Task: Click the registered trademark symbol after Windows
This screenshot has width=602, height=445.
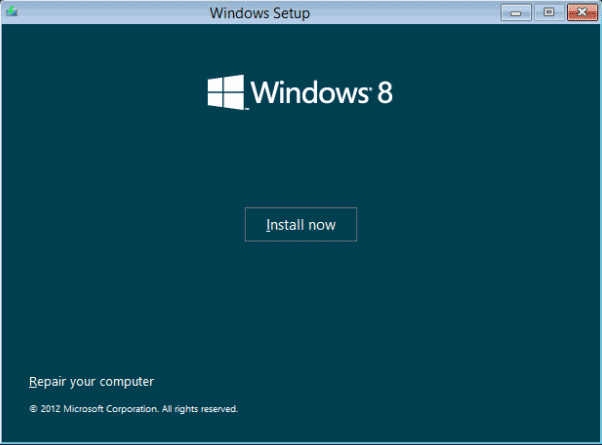Action: [x=370, y=86]
